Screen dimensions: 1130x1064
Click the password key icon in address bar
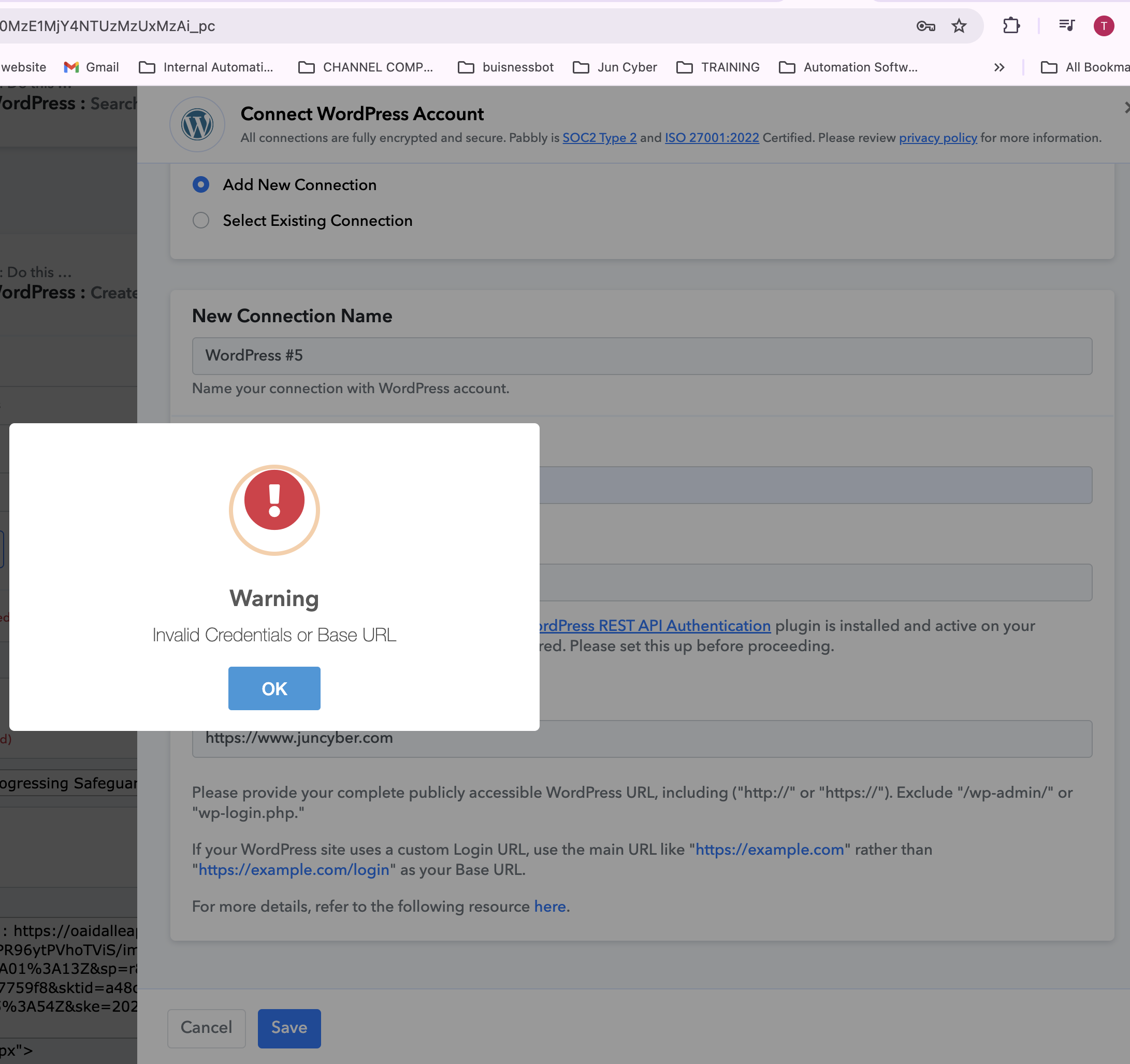pyautogui.click(x=926, y=26)
